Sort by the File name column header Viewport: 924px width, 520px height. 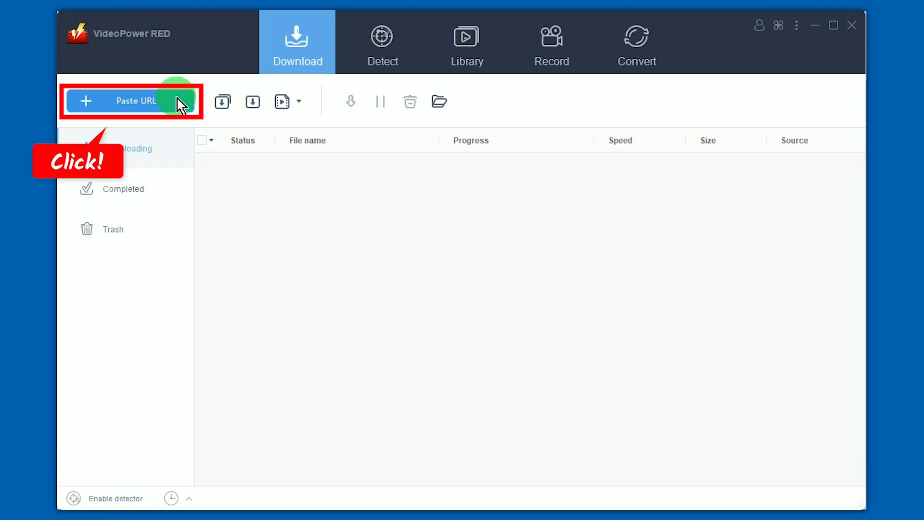point(308,140)
